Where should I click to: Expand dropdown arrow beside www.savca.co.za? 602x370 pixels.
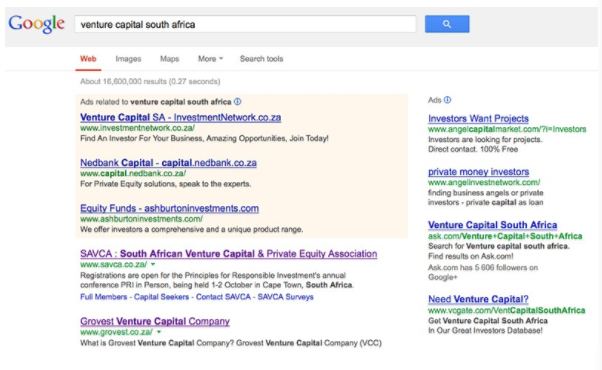[153, 264]
